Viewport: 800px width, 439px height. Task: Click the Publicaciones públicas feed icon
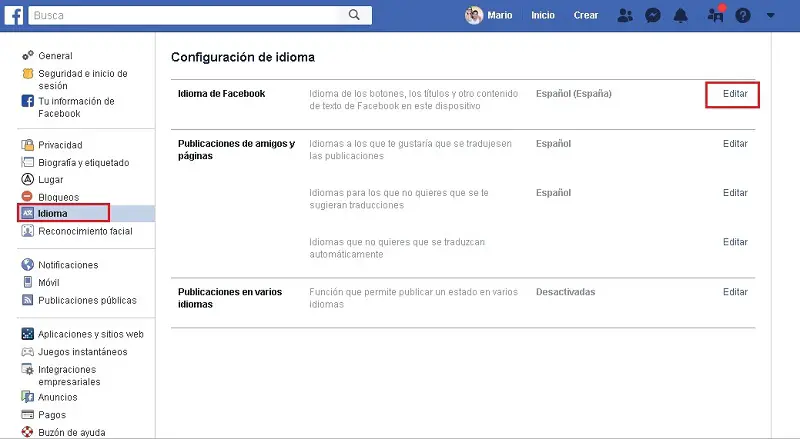(28, 300)
